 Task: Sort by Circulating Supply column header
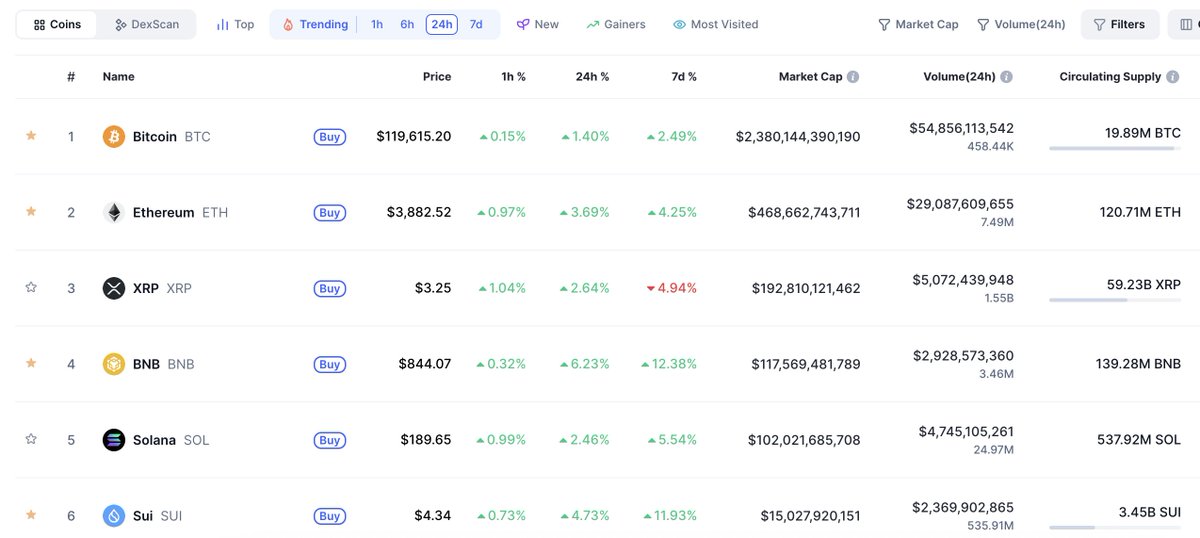pos(1110,77)
